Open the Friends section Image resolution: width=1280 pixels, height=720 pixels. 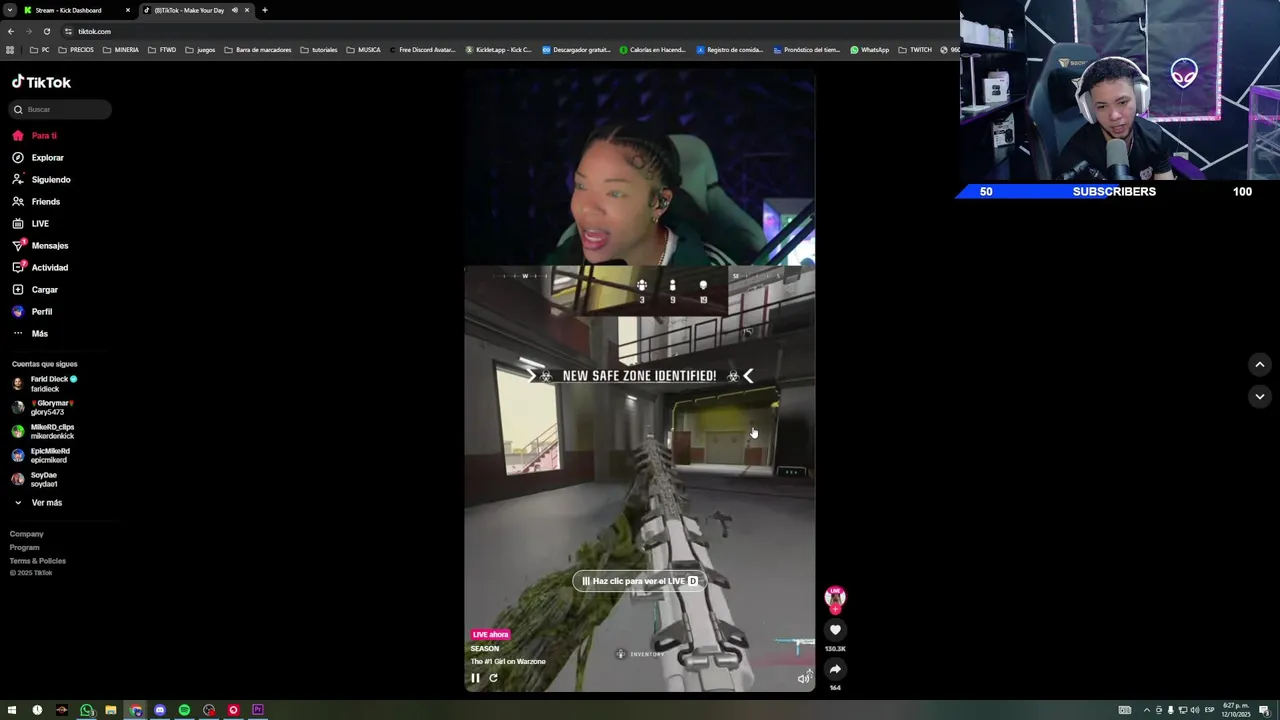point(36,202)
